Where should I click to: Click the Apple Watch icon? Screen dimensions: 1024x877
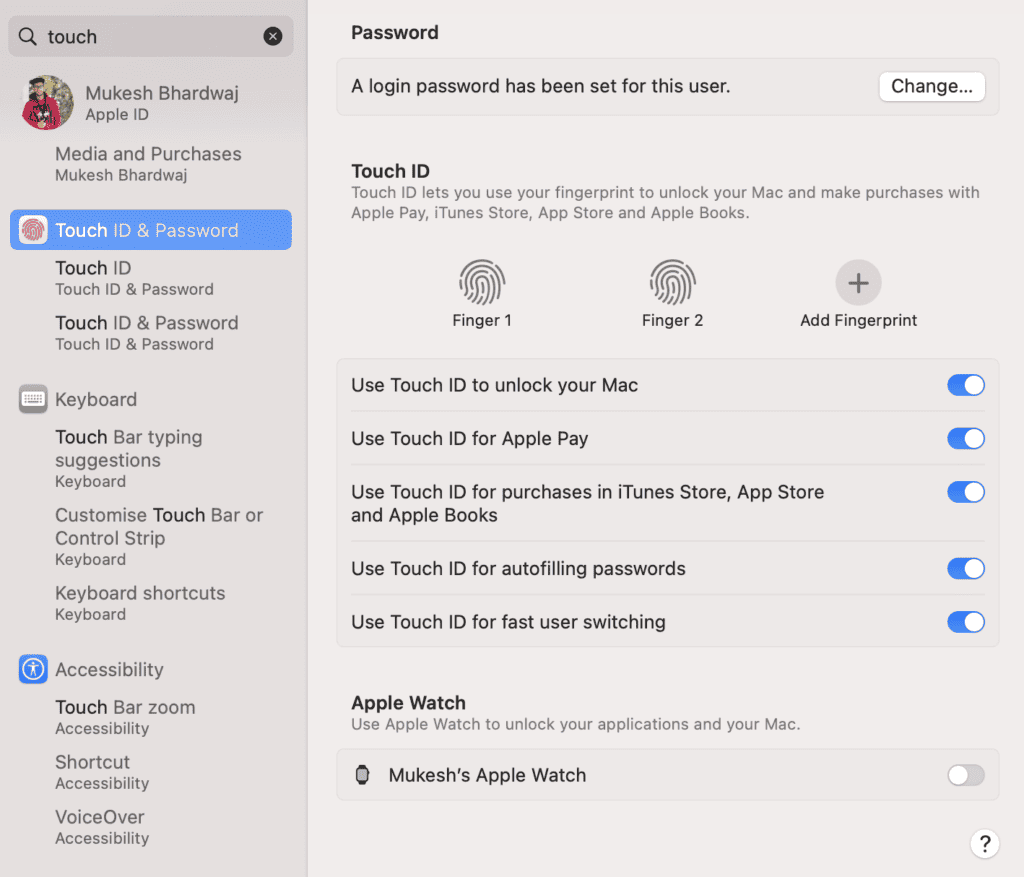362,775
